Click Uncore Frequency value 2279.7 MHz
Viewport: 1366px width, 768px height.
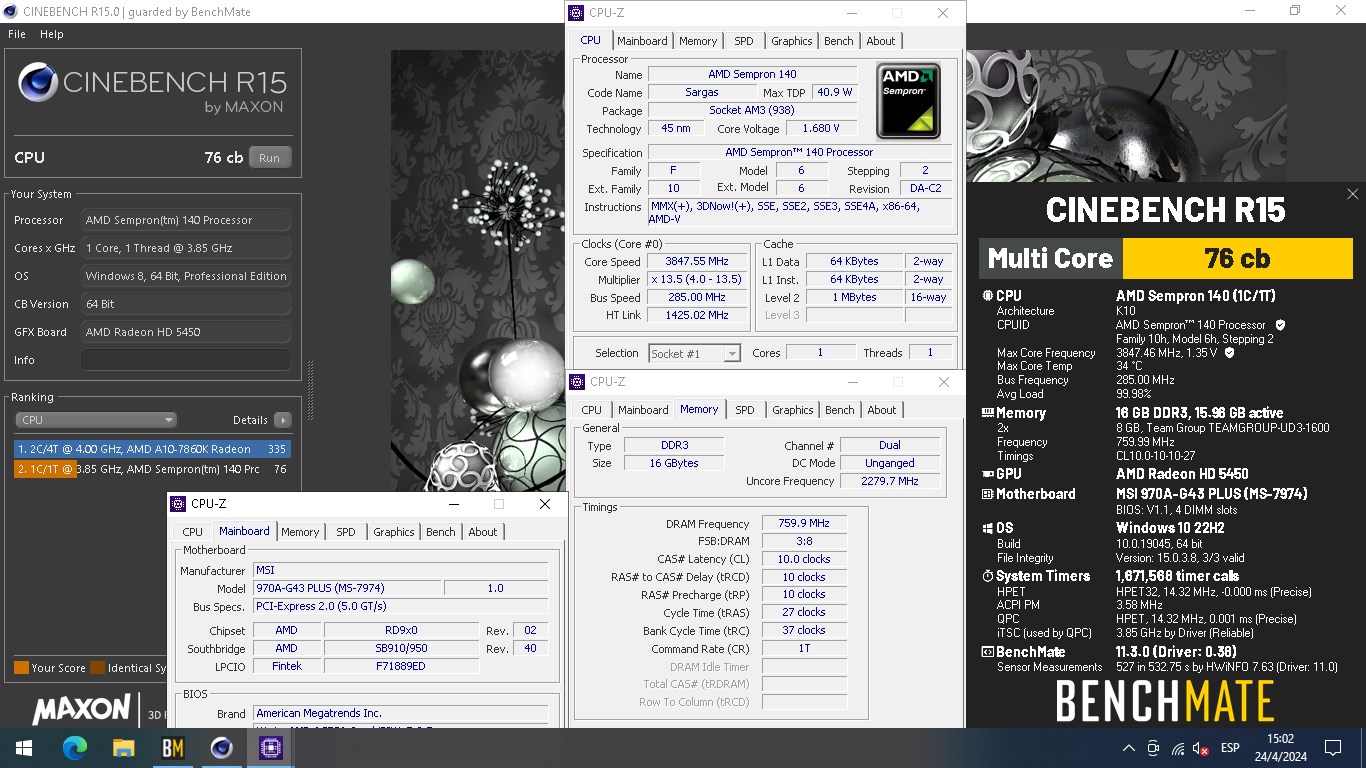click(889, 481)
